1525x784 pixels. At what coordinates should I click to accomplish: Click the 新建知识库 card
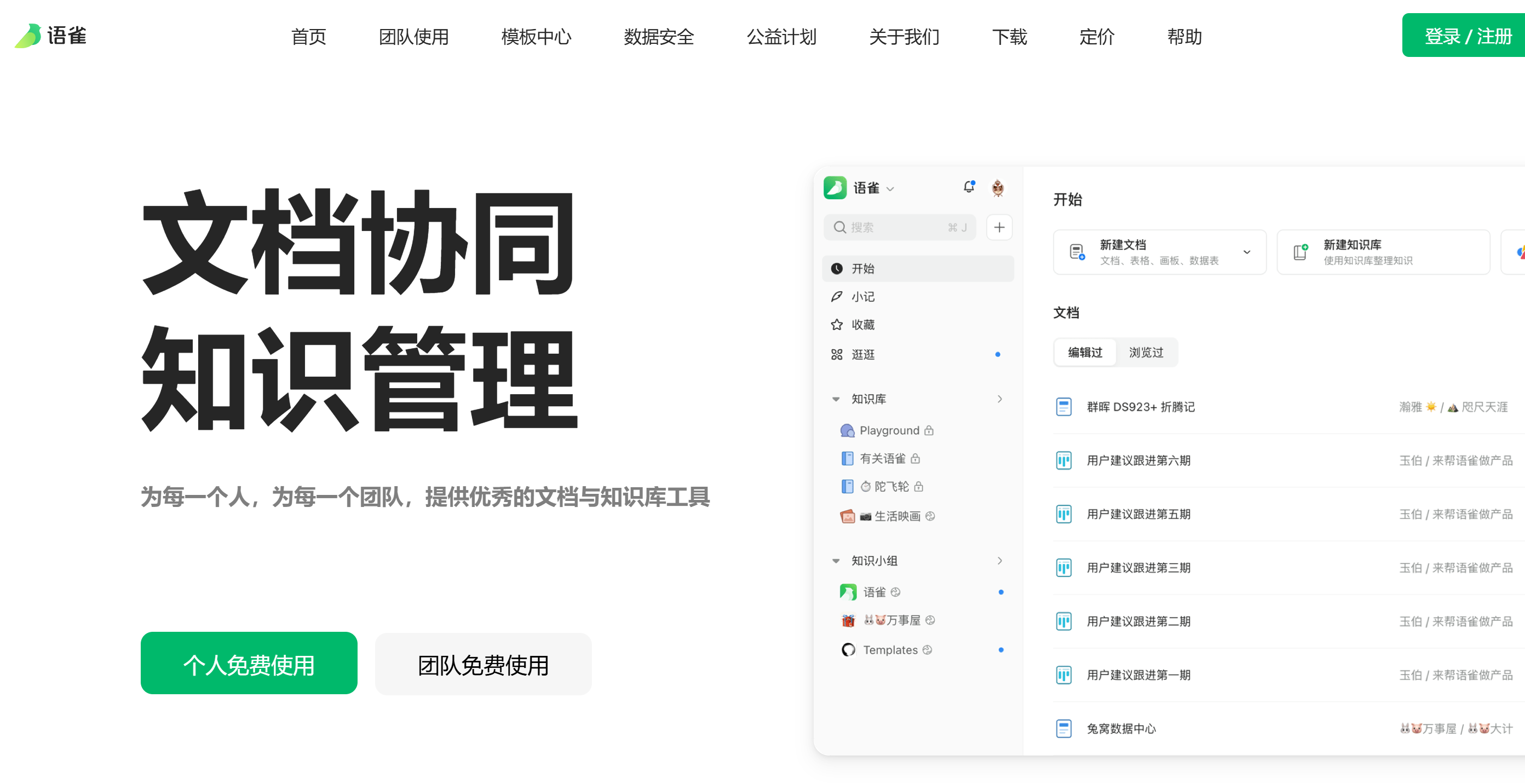pos(1383,252)
